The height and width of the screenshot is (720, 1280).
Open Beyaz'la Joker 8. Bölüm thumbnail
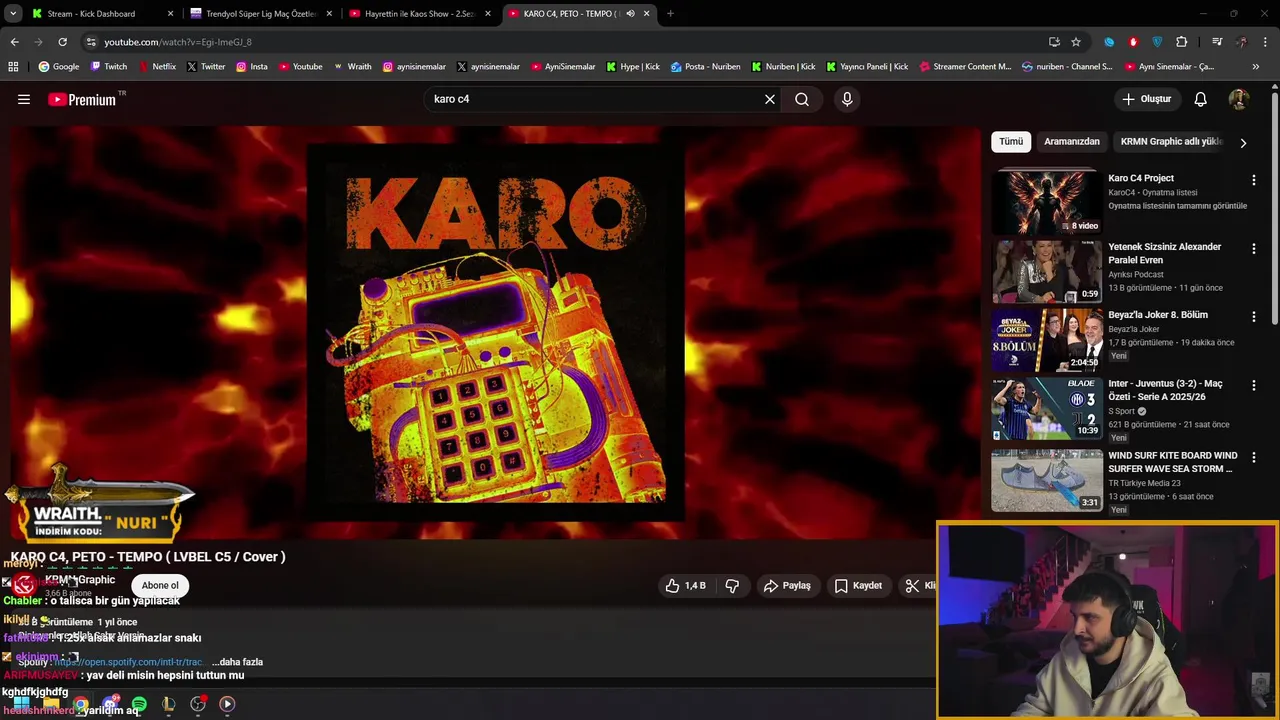tap(1047, 340)
